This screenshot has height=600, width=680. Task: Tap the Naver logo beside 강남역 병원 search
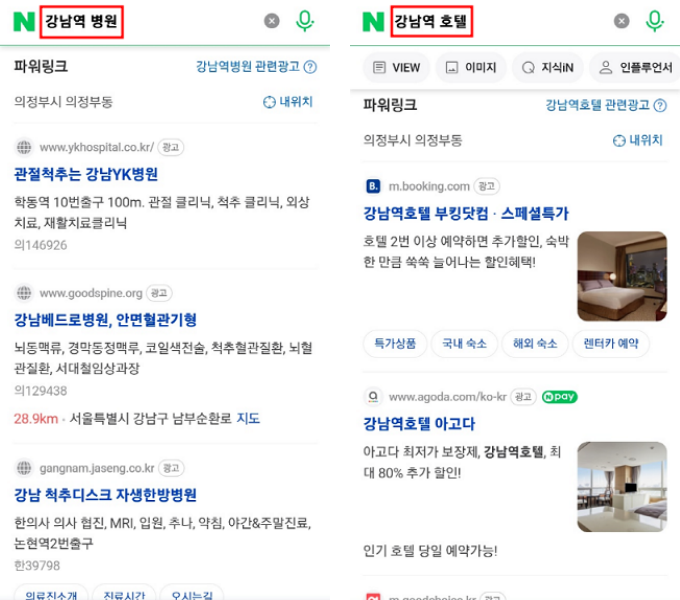point(24,21)
